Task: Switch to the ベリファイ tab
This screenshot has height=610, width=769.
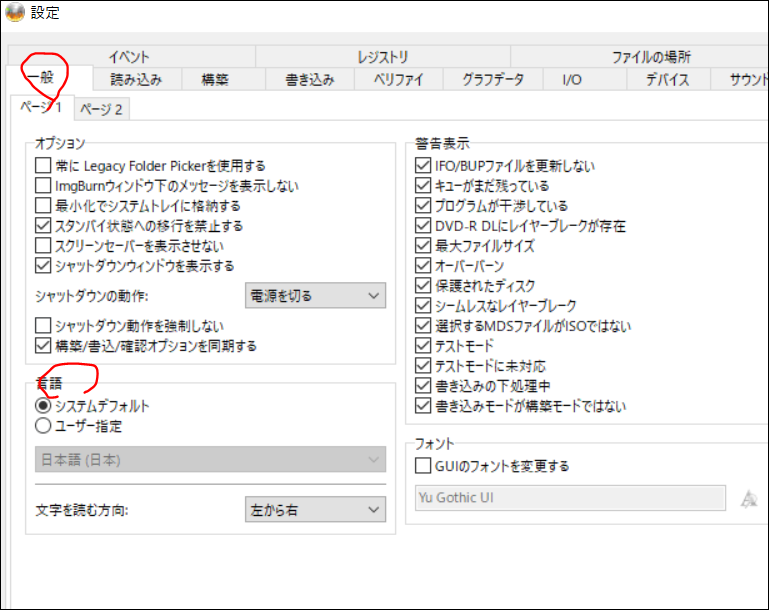Action: click(399, 79)
